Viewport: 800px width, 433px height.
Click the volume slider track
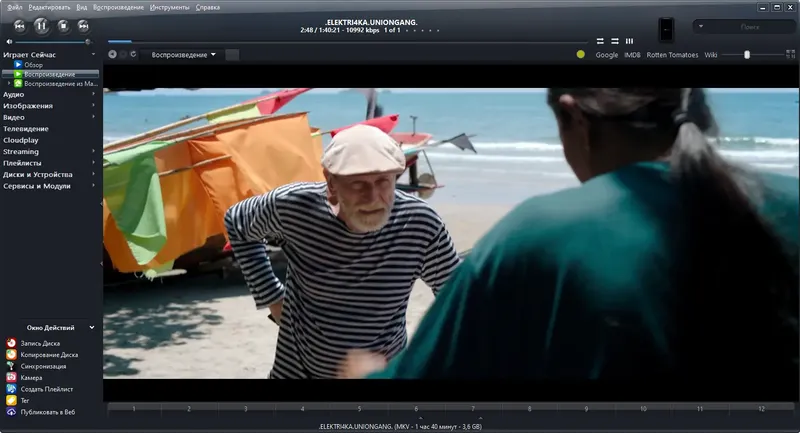tap(53, 42)
